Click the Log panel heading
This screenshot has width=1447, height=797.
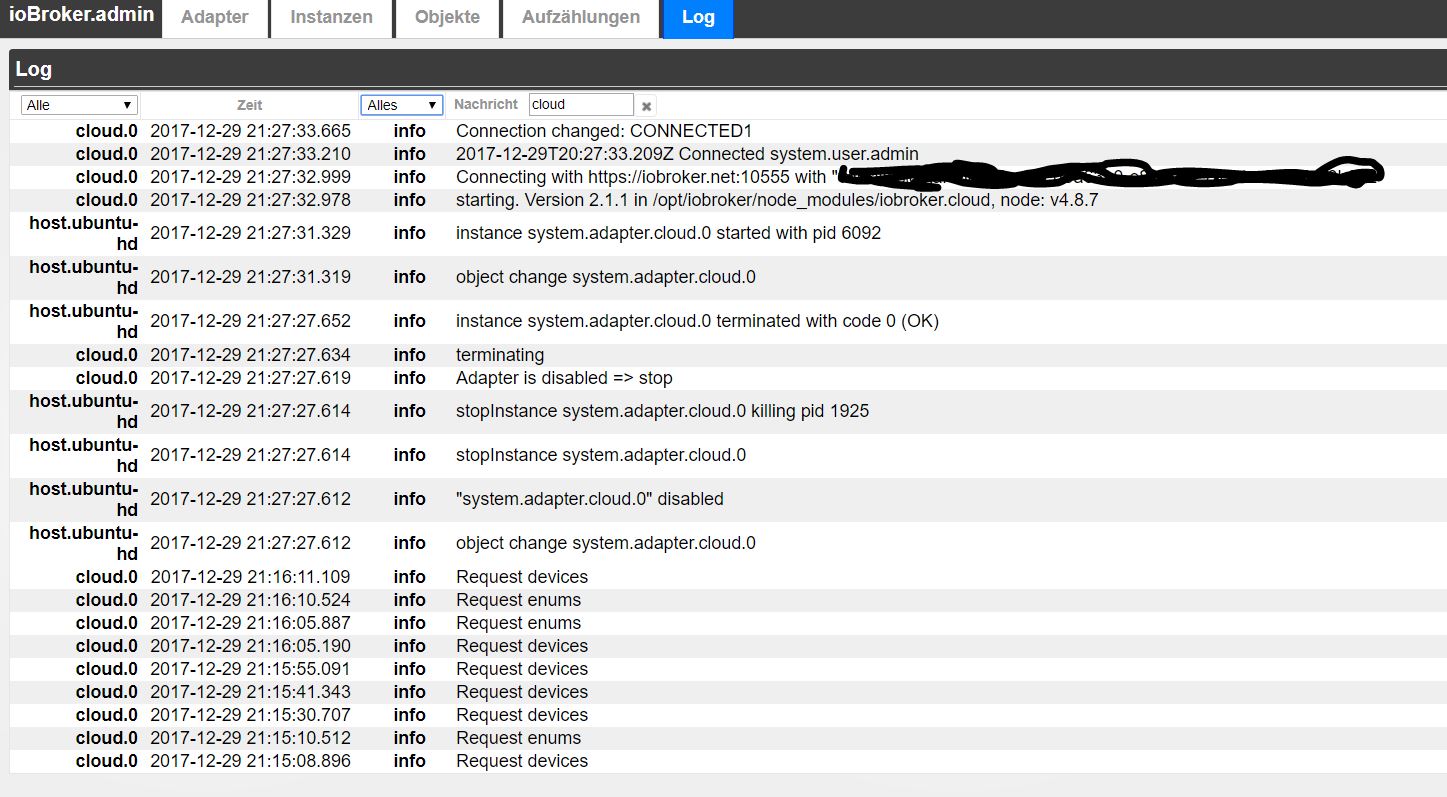pyautogui.click(x=34, y=69)
